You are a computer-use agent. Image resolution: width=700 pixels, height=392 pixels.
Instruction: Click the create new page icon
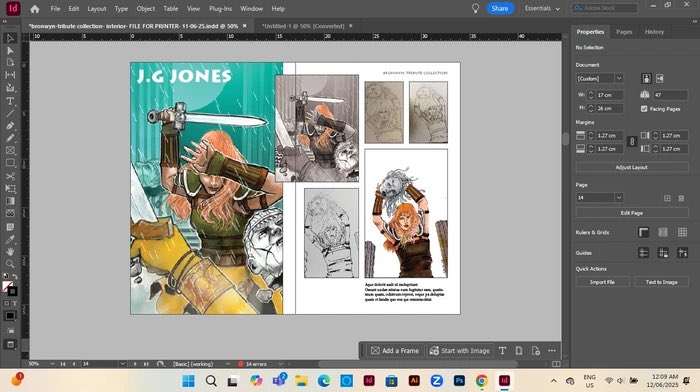click(667, 198)
